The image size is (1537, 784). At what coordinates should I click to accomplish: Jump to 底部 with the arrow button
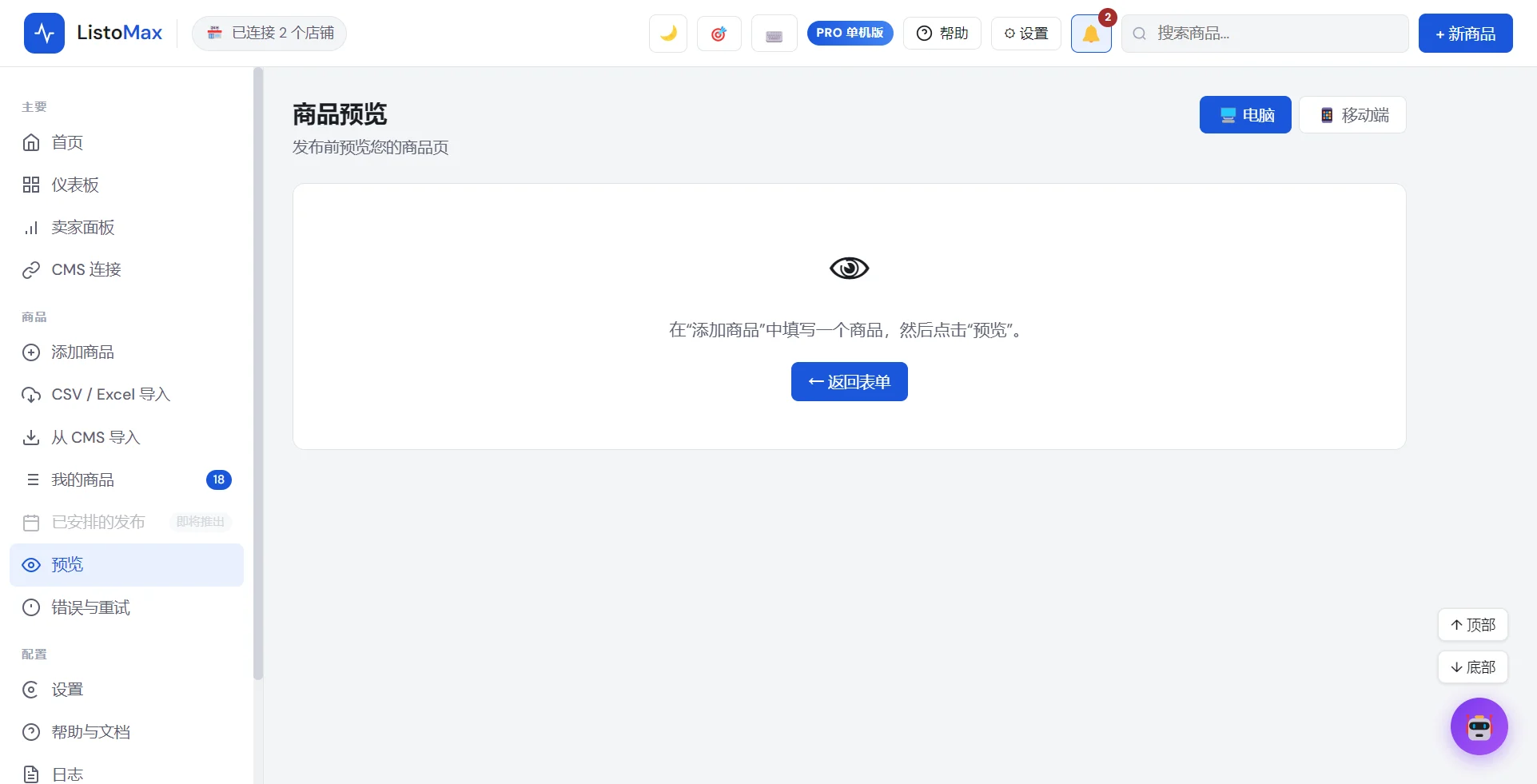point(1472,667)
